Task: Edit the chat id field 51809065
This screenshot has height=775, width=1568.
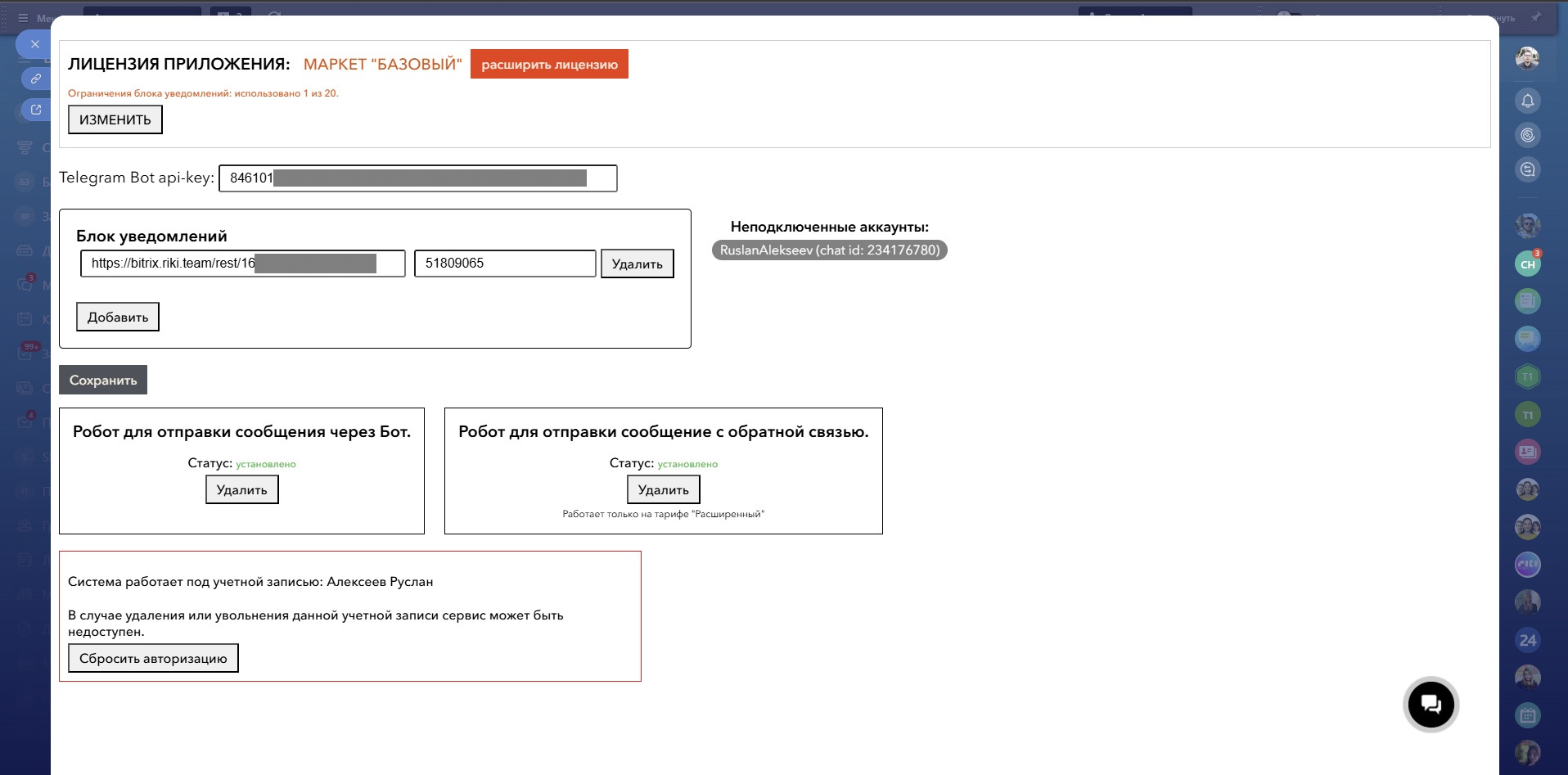Action: pos(505,264)
